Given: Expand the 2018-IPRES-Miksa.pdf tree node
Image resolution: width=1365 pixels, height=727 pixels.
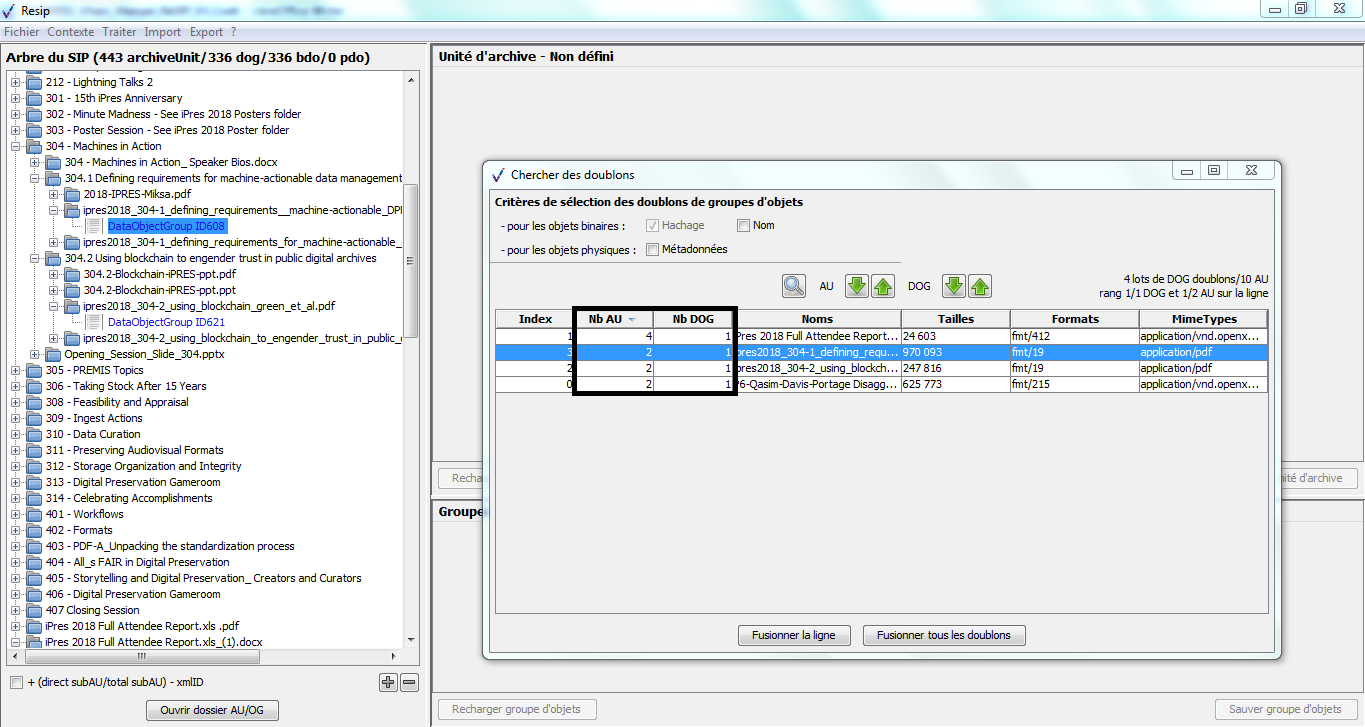Looking at the screenshot, I should 54,194.
